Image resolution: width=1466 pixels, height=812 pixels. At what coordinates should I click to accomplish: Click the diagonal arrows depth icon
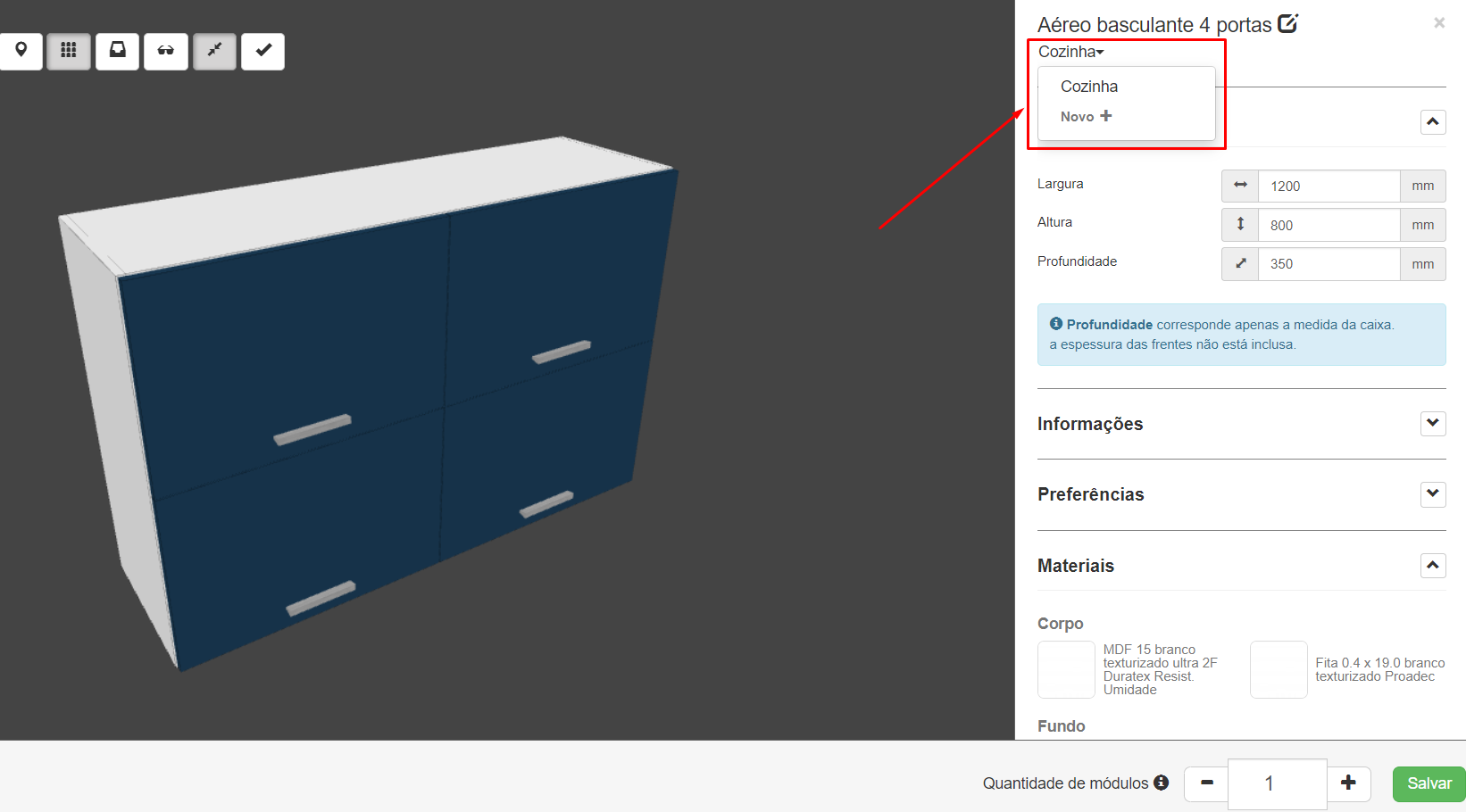pos(1240,264)
